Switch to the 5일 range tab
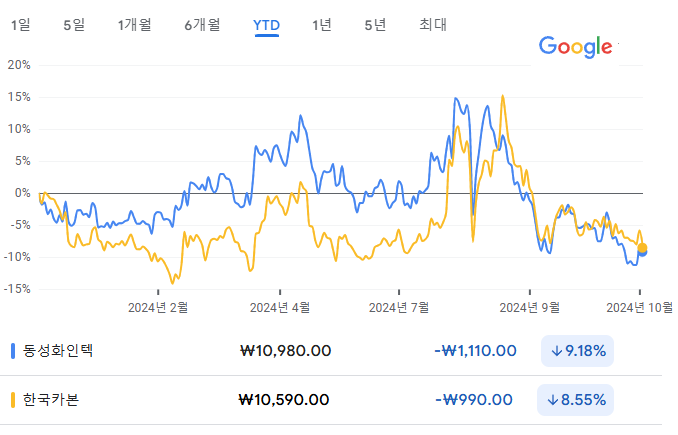Image resolution: width=678 pixels, height=435 pixels. tap(74, 25)
